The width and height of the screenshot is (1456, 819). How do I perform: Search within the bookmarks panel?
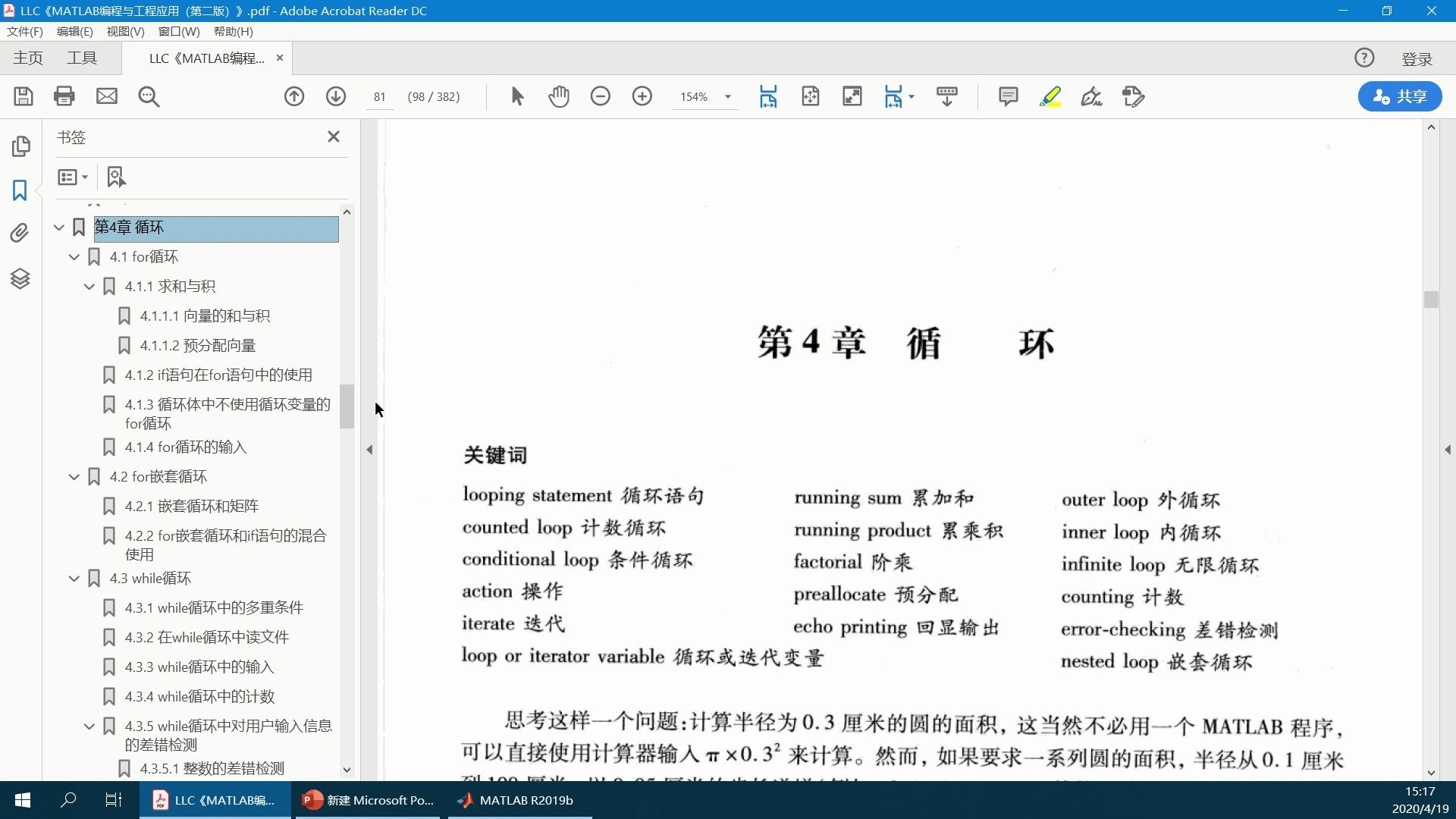point(115,177)
